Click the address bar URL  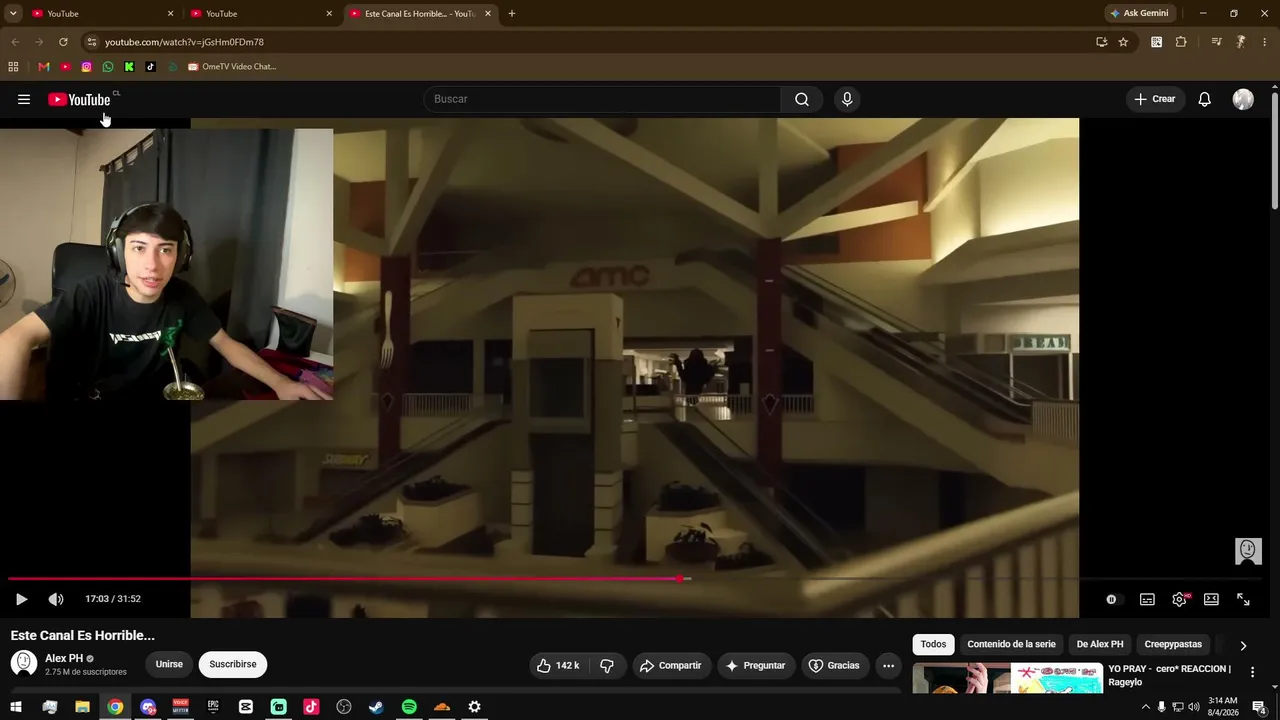(184, 42)
